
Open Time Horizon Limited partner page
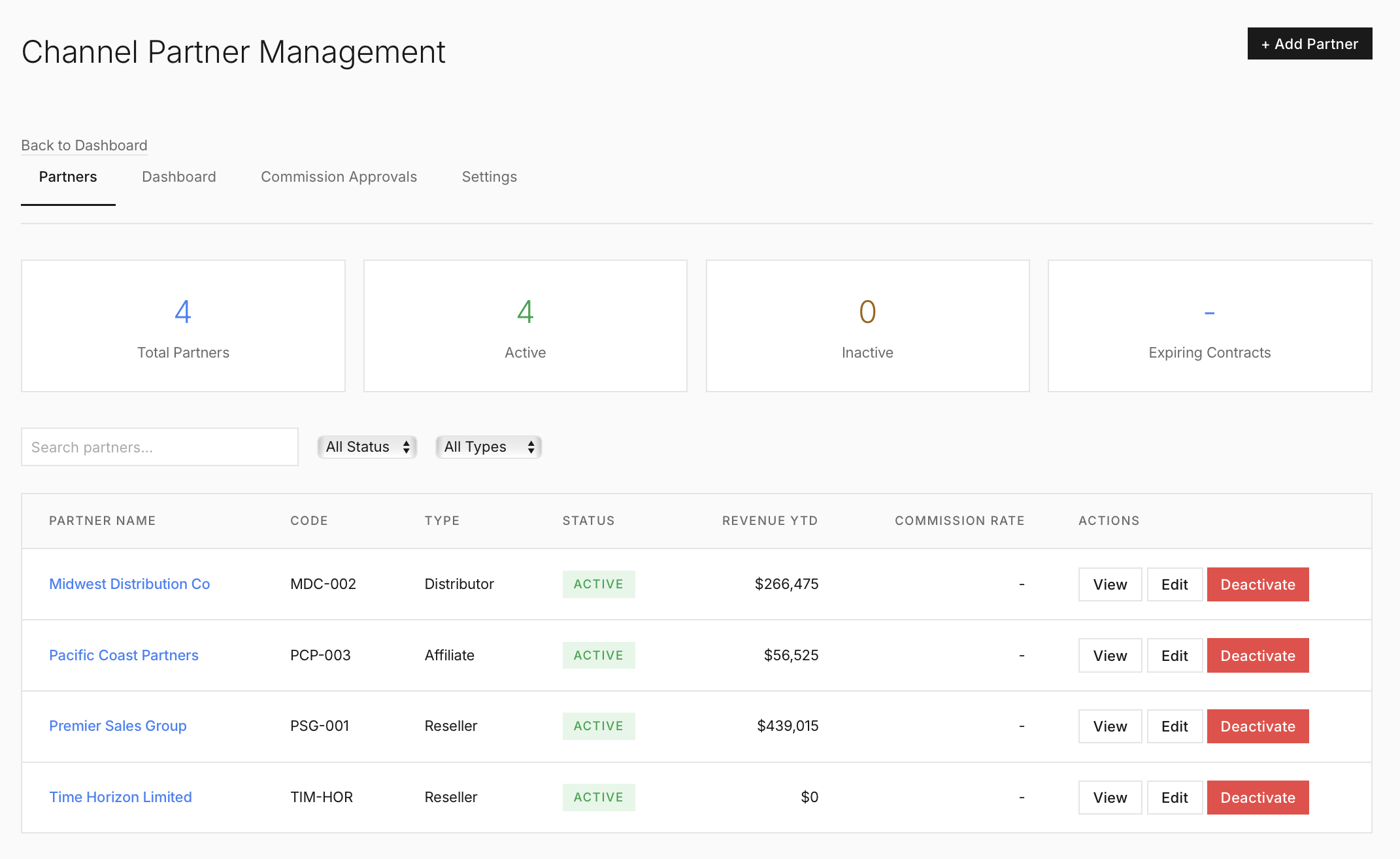120,797
